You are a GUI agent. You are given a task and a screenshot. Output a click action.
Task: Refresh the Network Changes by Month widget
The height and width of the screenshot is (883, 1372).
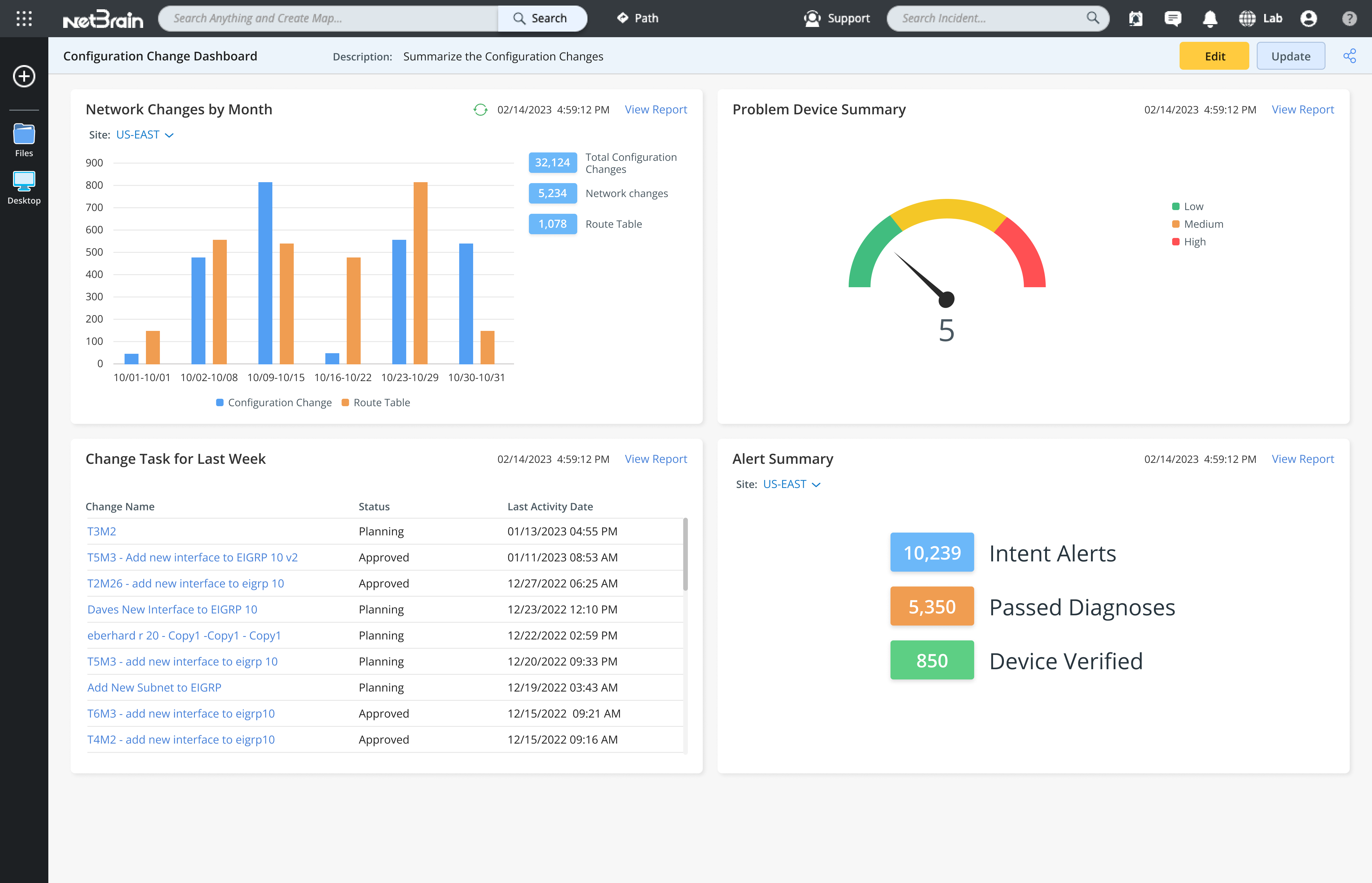tap(481, 109)
